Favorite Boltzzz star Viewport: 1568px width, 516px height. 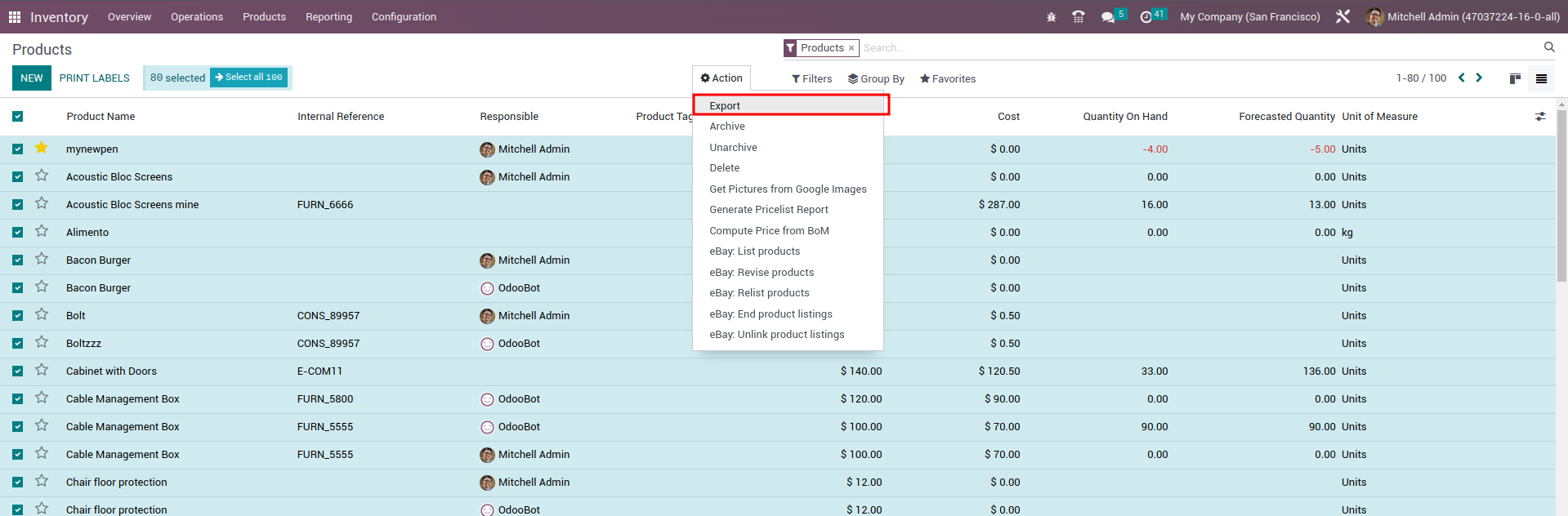pyautogui.click(x=42, y=342)
